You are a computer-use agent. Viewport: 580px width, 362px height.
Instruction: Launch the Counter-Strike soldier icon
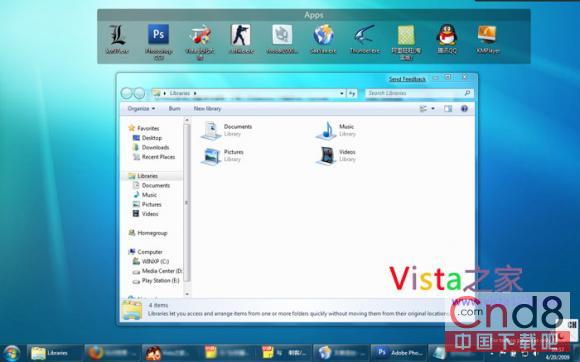(241, 35)
